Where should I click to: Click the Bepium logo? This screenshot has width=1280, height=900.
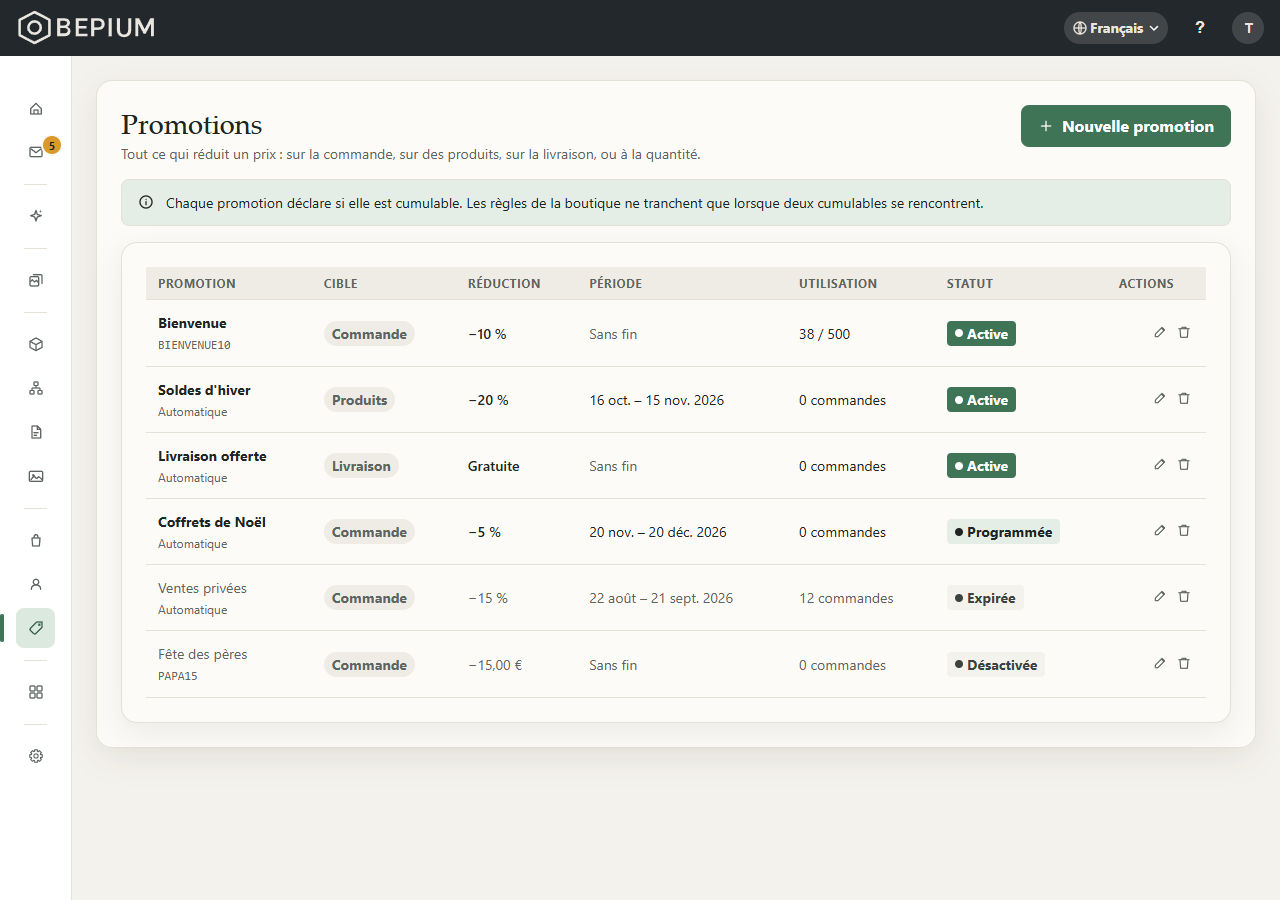click(87, 28)
